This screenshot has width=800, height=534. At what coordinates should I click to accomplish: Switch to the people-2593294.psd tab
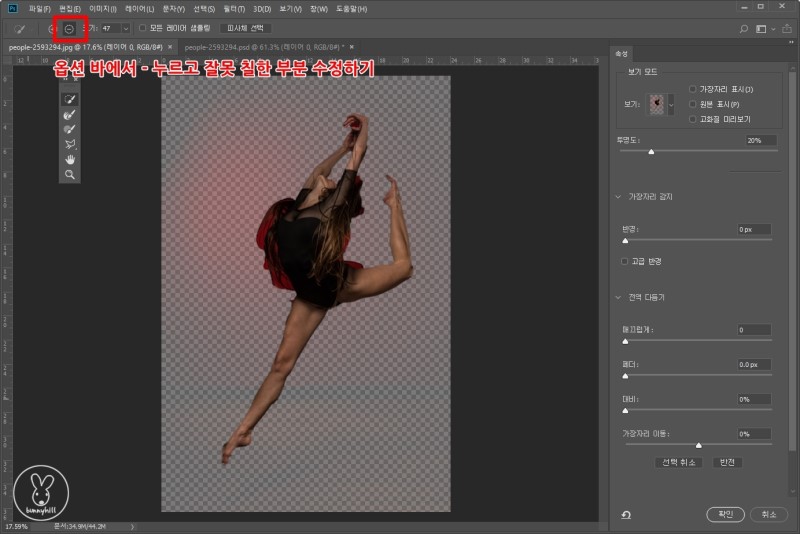click(x=265, y=47)
